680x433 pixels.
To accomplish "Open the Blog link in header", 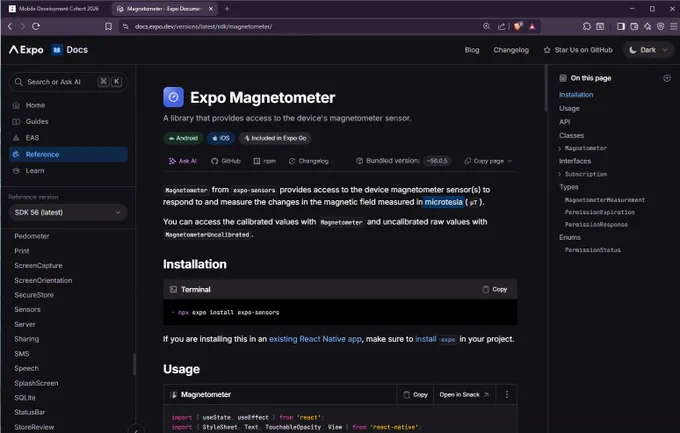I will coord(472,50).
